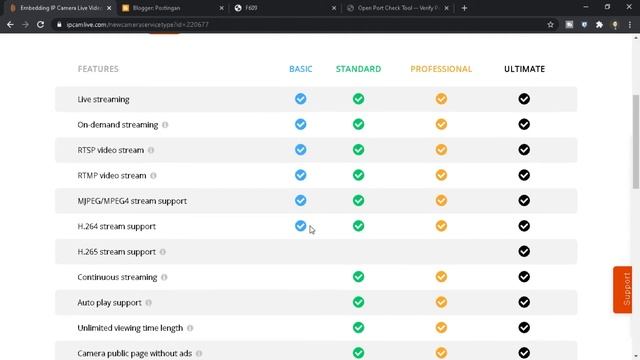Image resolution: width=640 pixels, height=360 pixels.
Task: Click the ULTIMATE plan column header
Action: pos(524,69)
